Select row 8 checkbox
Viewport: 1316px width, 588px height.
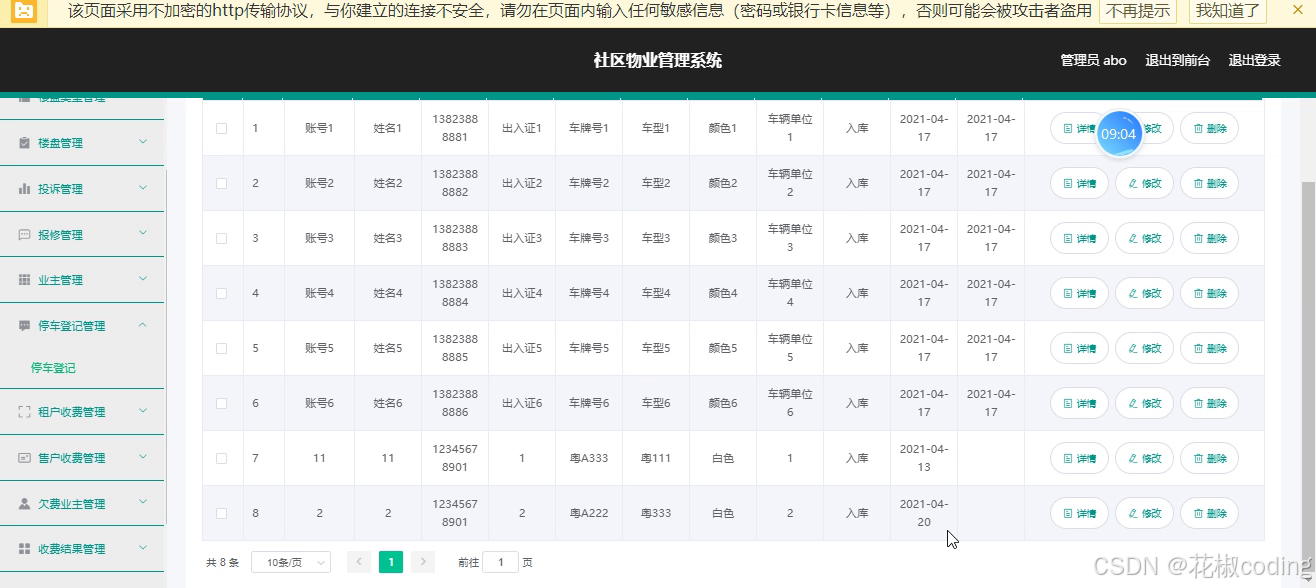pos(222,513)
